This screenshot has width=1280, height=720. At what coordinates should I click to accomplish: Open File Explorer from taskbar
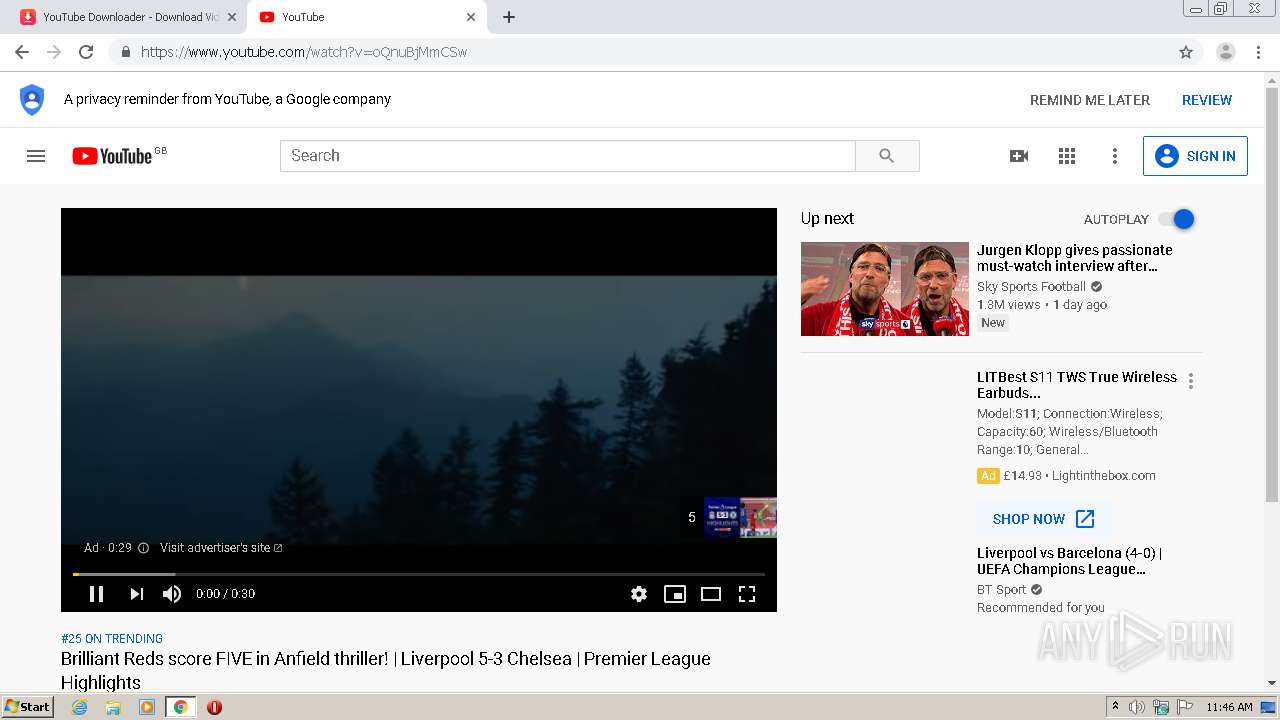[113, 707]
